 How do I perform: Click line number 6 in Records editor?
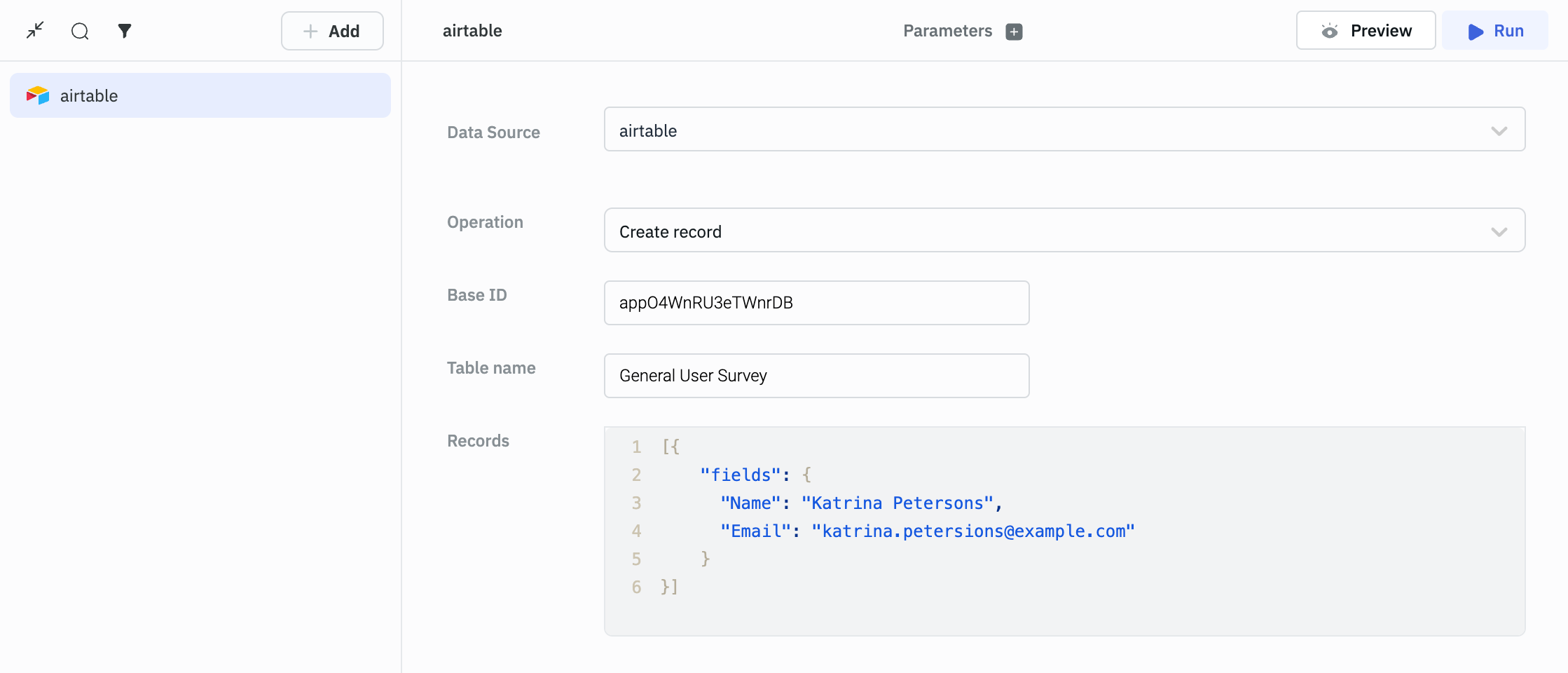(x=636, y=587)
